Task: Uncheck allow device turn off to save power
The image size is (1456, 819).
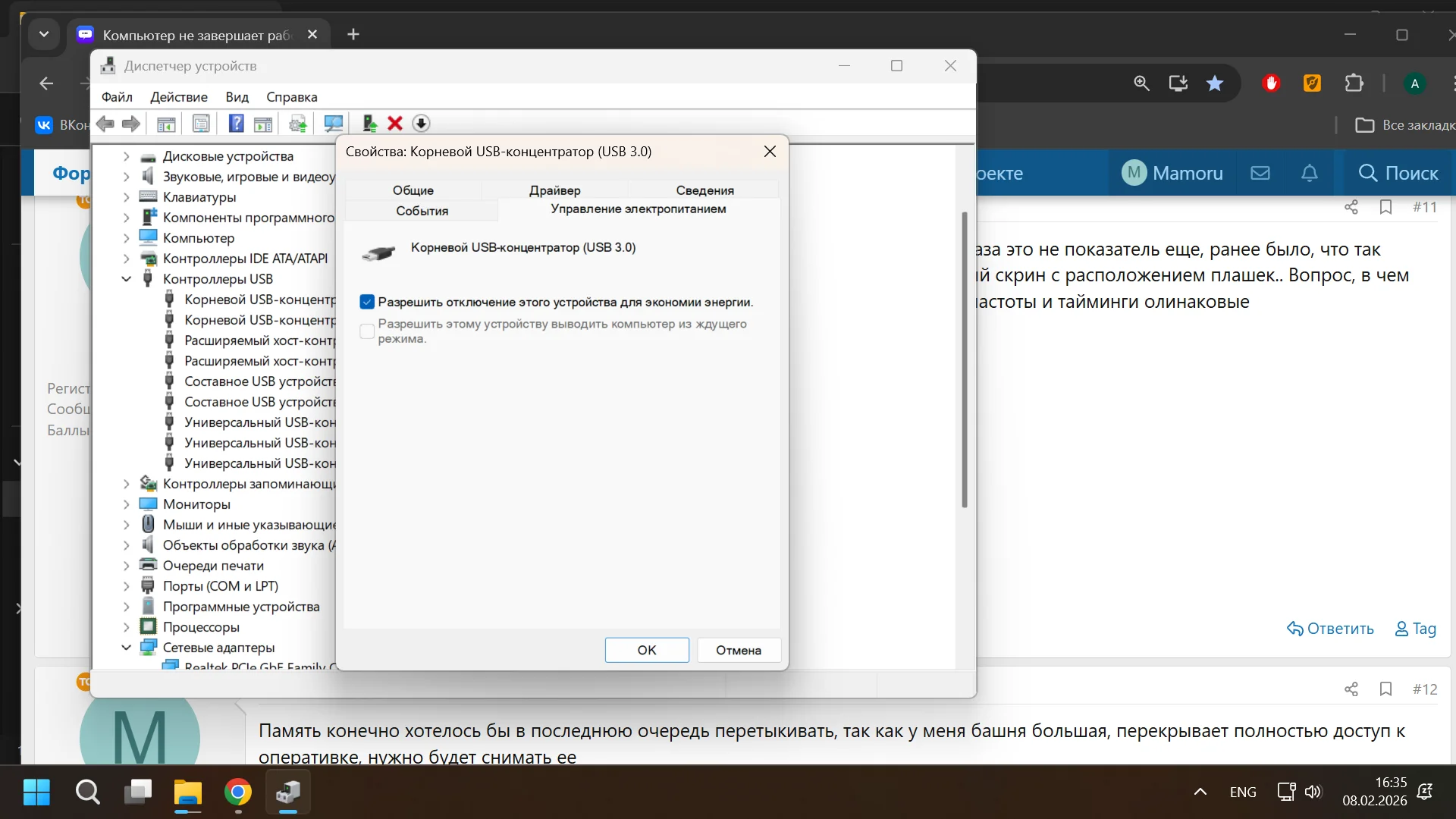Action: click(x=367, y=303)
